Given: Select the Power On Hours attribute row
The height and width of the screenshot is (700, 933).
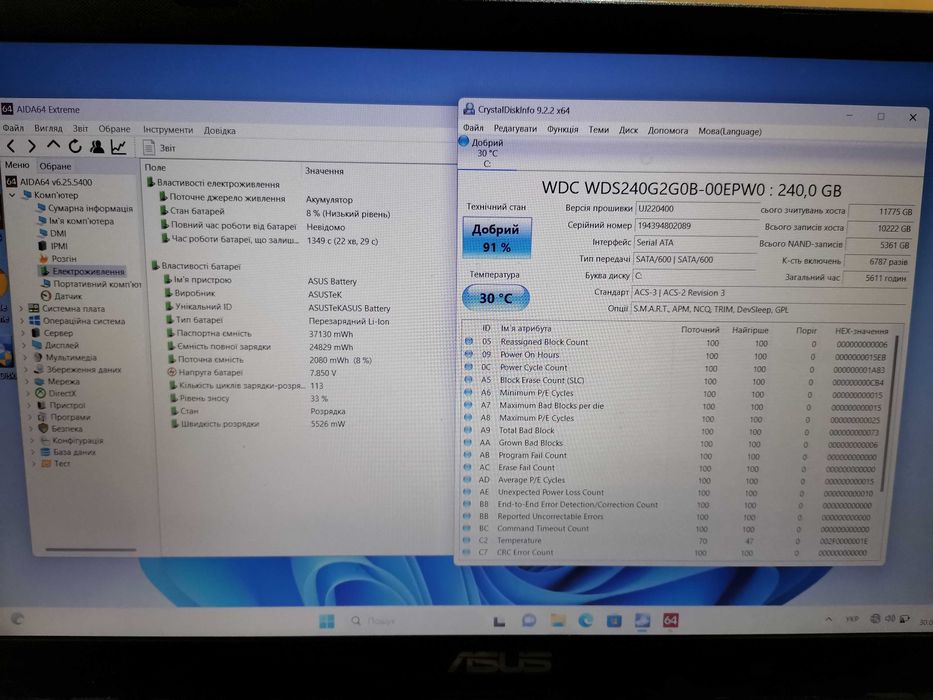Looking at the screenshot, I should (x=677, y=355).
